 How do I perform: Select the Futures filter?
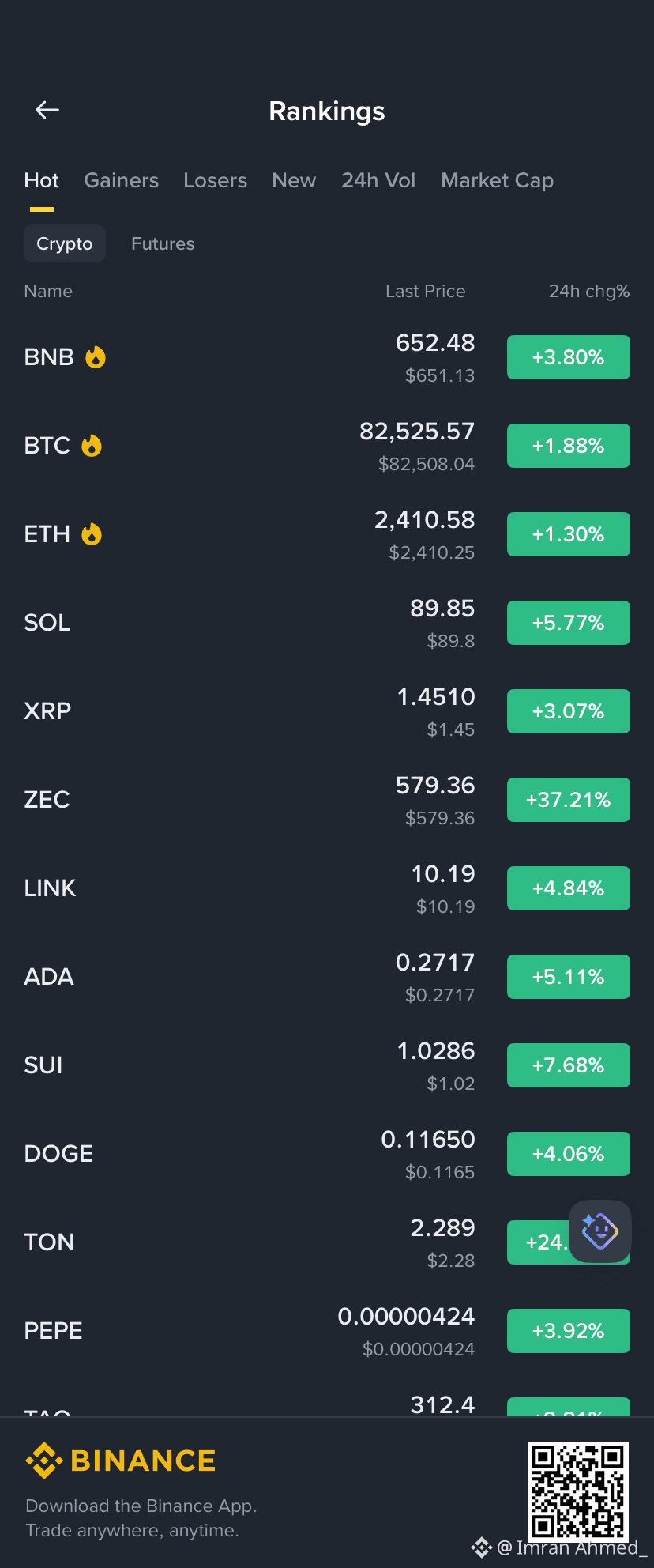click(163, 243)
